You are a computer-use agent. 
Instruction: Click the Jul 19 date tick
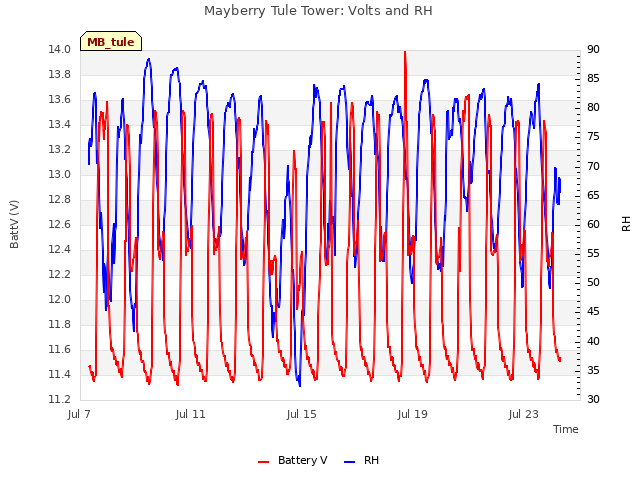click(412, 414)
